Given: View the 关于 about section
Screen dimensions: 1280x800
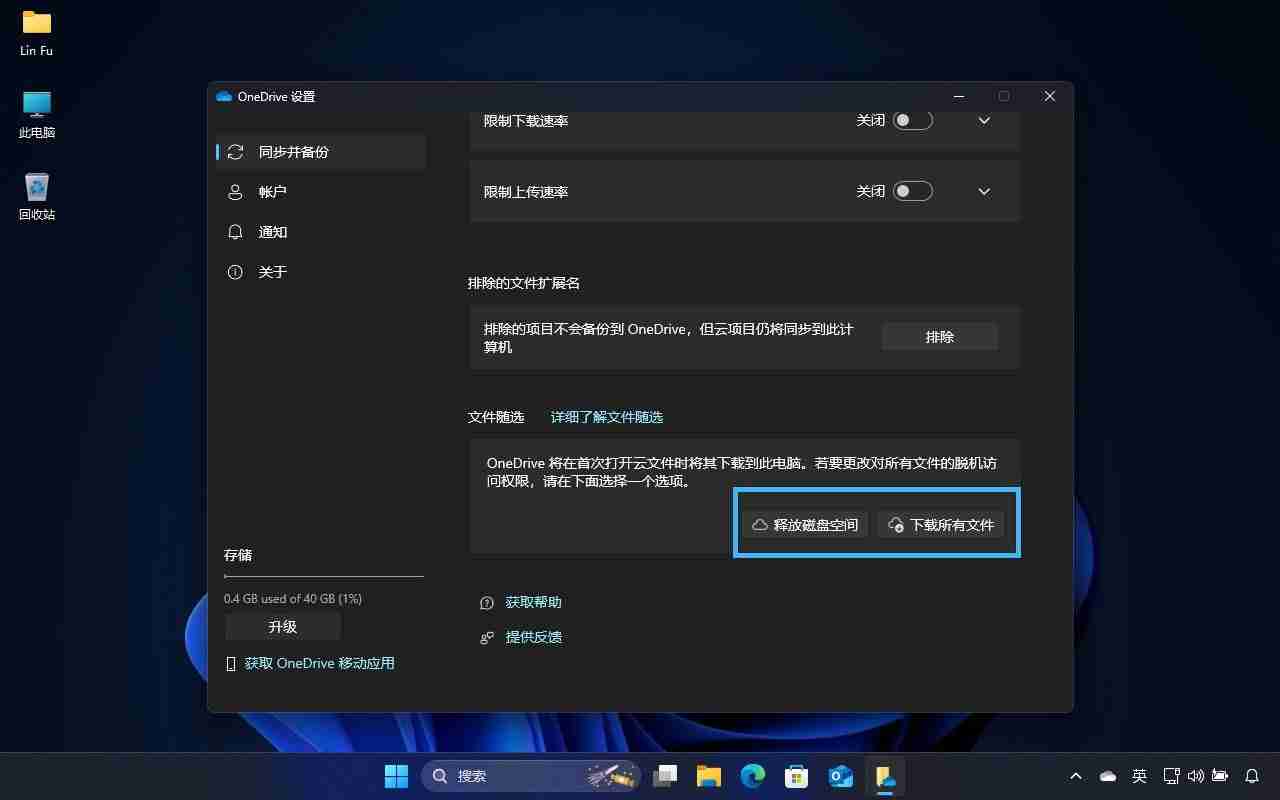Looking at the screenshot, I should coord(271,272).
